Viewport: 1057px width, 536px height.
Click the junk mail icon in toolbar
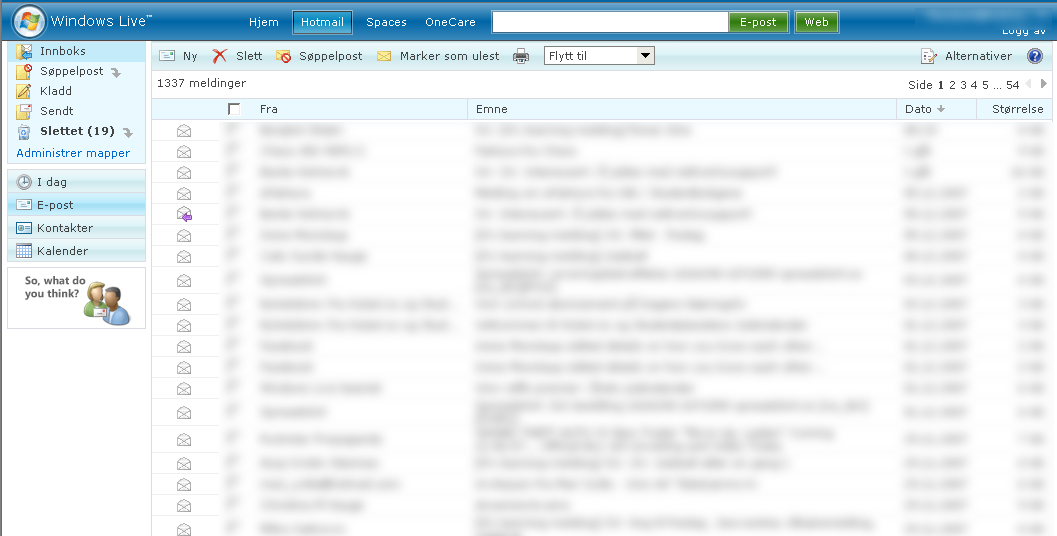click(x=283, y=57)
